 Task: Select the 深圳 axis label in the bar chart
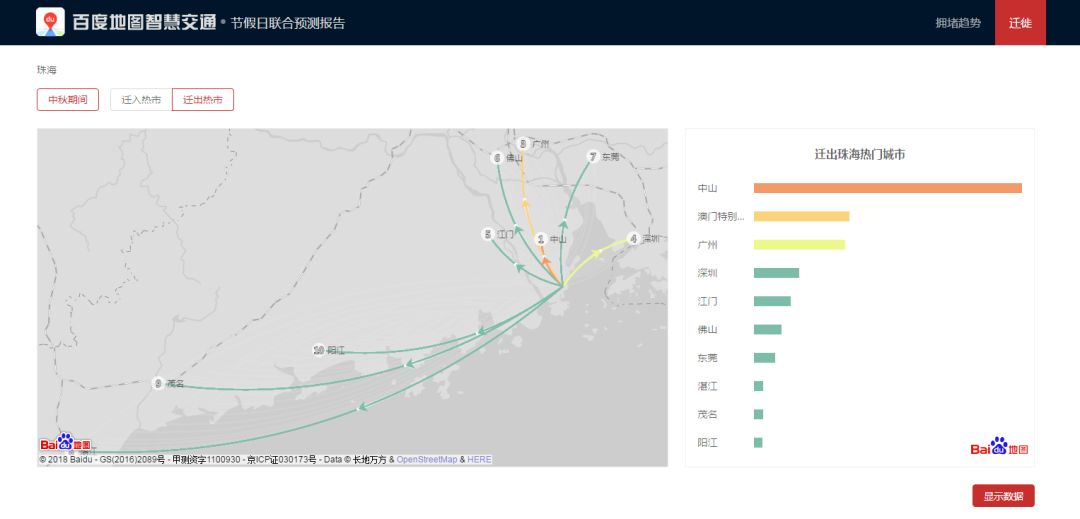coord(707,273)
